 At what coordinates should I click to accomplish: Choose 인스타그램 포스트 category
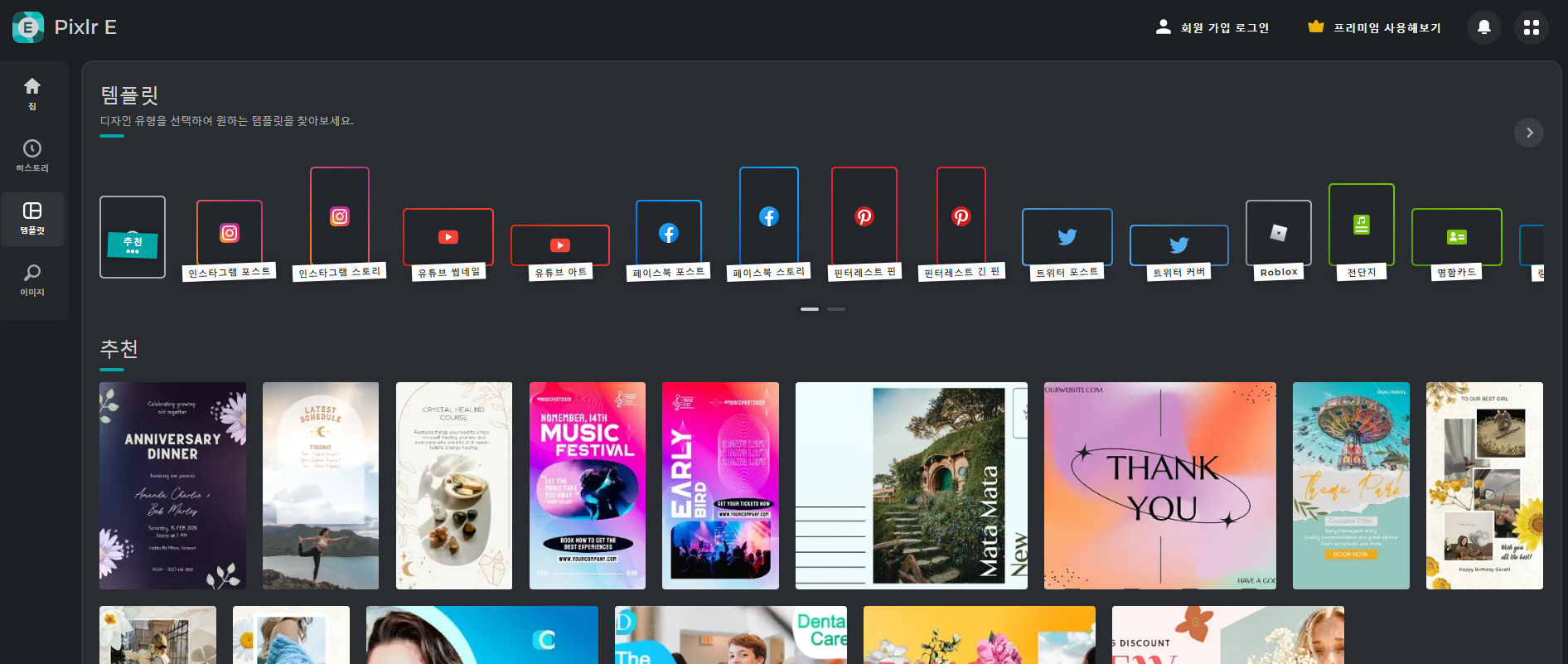click(x=230, y=241)
